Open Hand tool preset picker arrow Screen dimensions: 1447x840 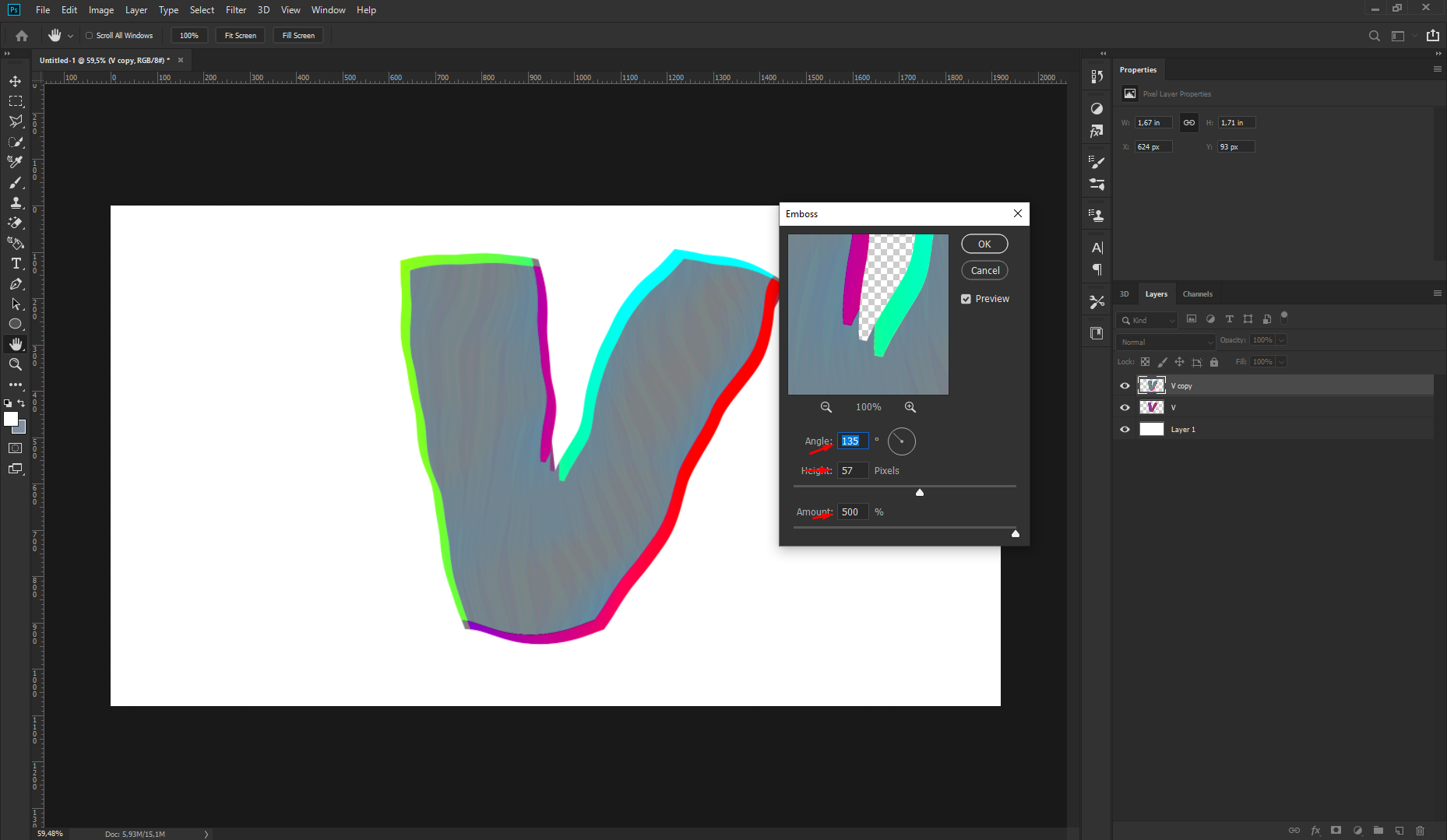pyautogui.click(x=70, y=36)
